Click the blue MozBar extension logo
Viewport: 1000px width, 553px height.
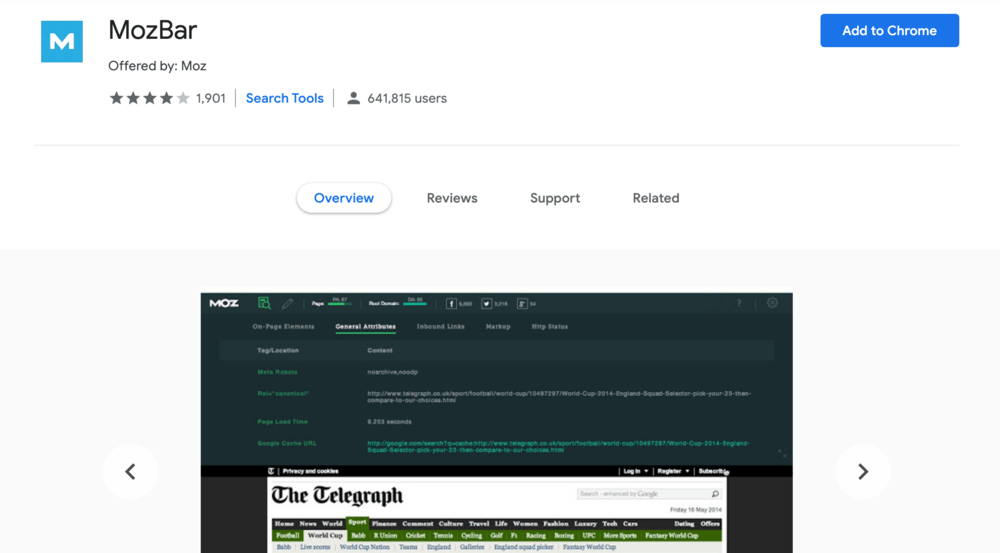(x=62, y=41)
